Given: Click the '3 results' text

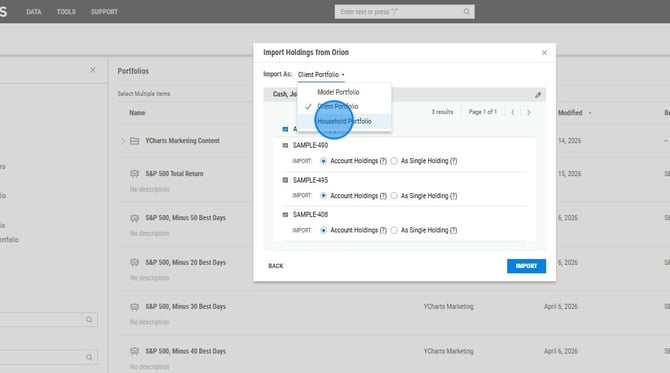Looking at the screenshot, I should click(442, 112).
